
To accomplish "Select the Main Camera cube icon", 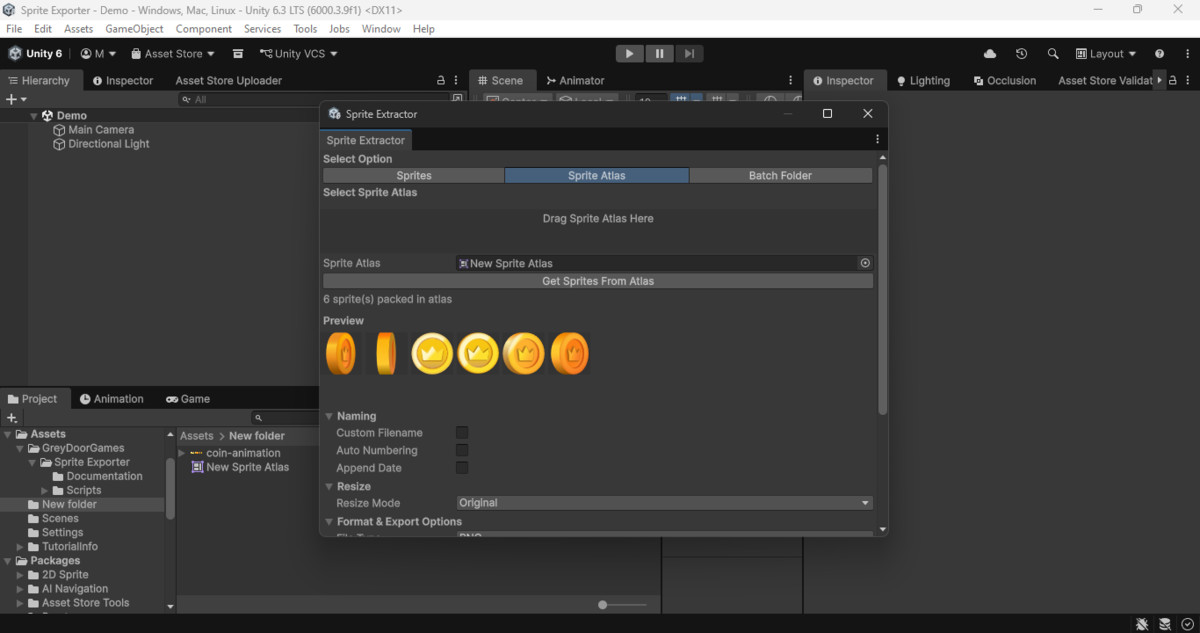I will (x=59, y=130).
